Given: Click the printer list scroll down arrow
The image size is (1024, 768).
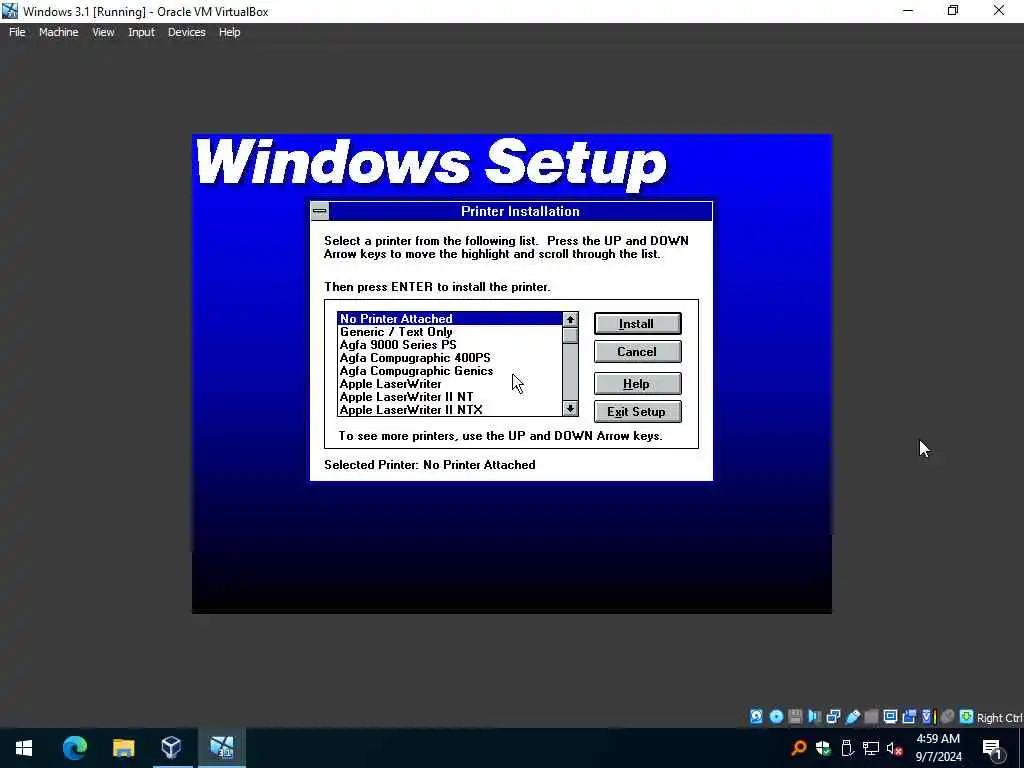Looking at the screenshot, I should [570, 409].
